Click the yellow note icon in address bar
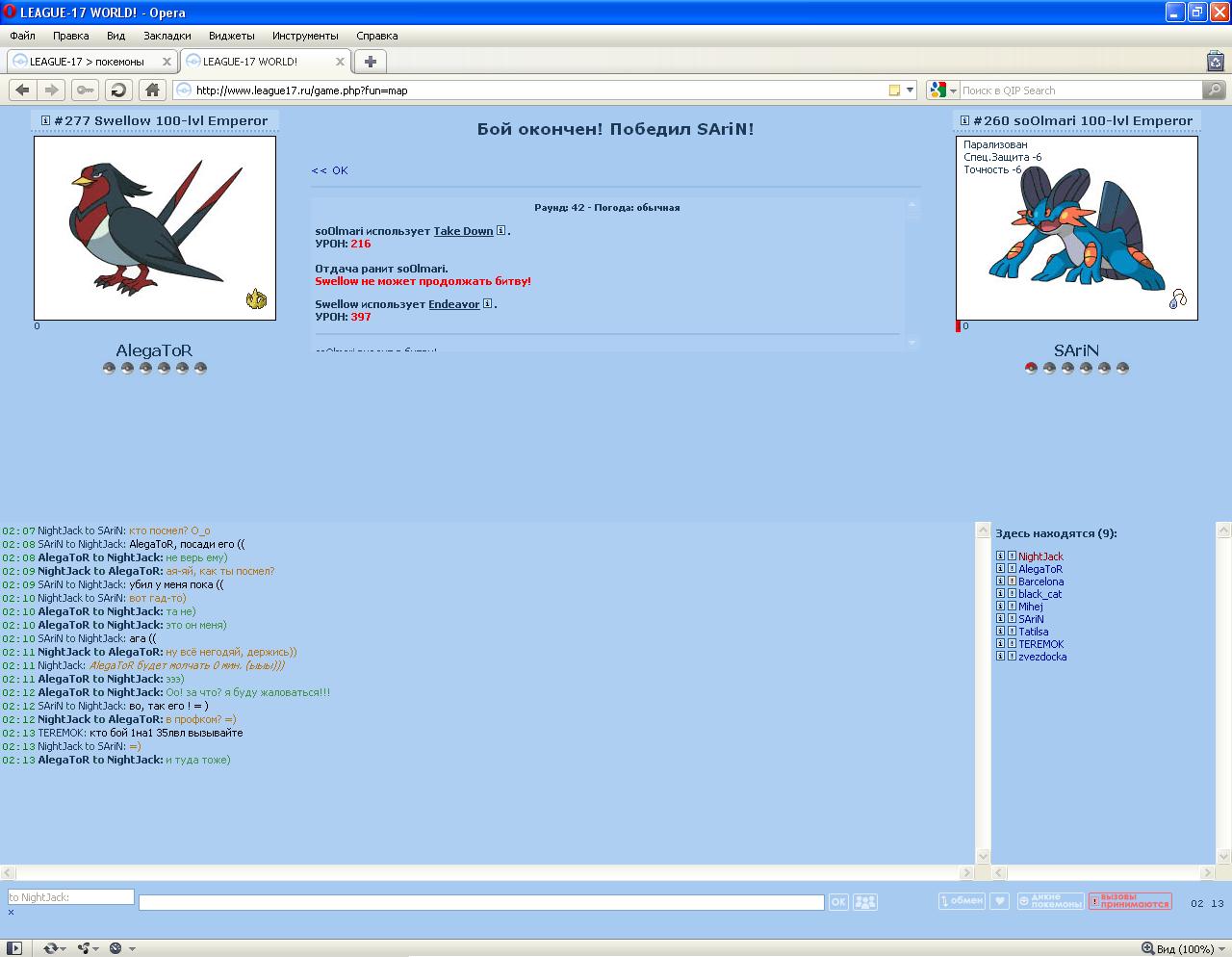The image size is (1232, 957). click(894, 91)
